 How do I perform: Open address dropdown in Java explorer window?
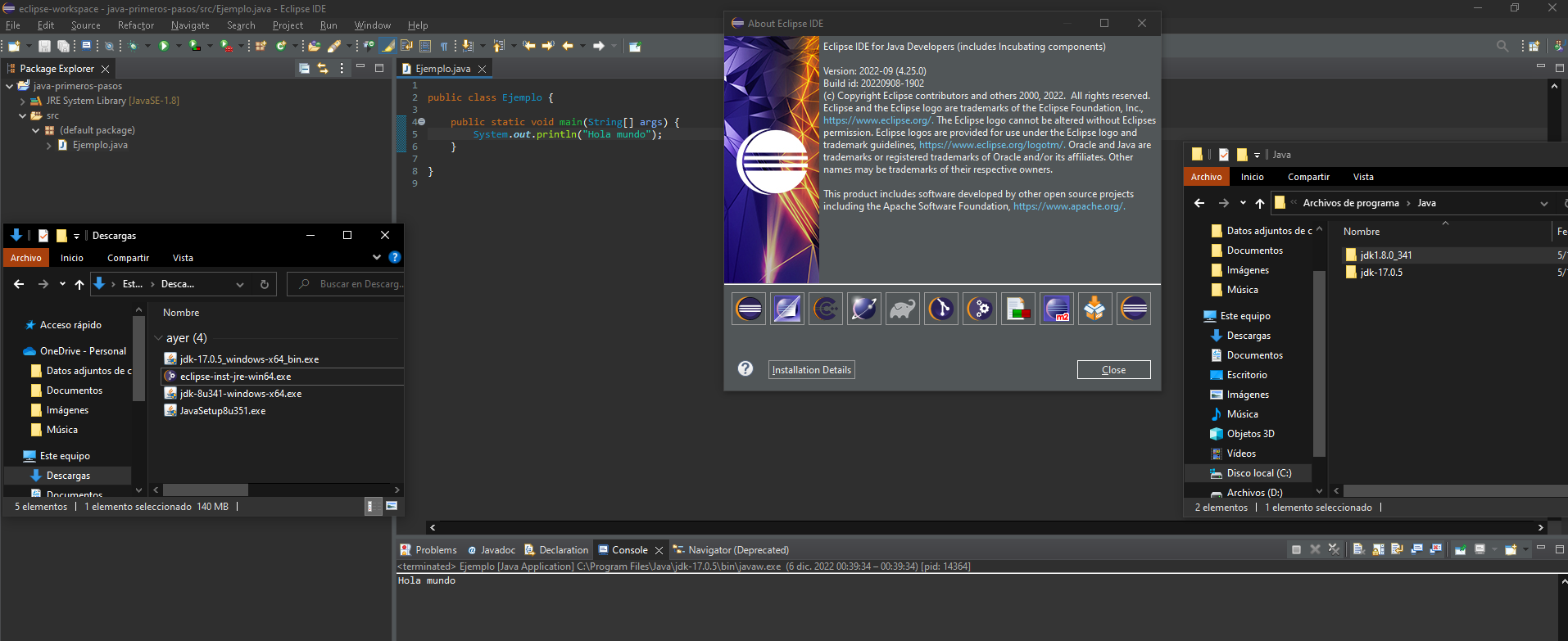pyautogui.click(x=1544, y=203)
